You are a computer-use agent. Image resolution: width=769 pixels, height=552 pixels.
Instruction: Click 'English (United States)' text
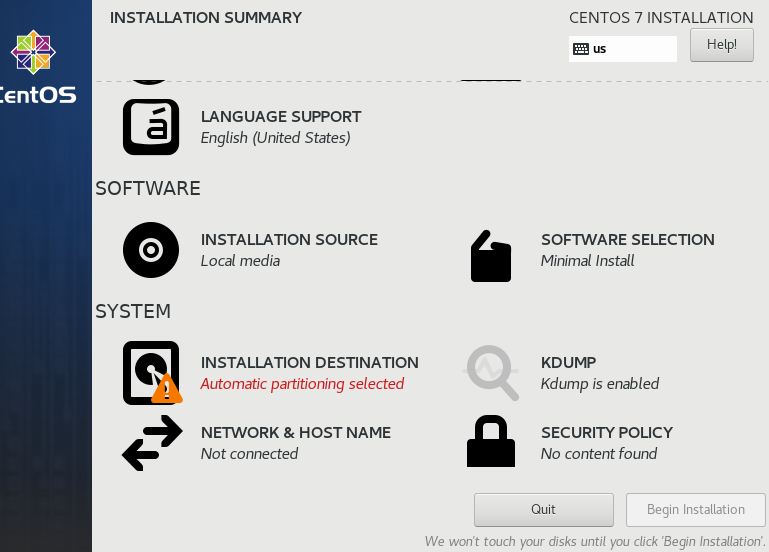coord(276,138)
